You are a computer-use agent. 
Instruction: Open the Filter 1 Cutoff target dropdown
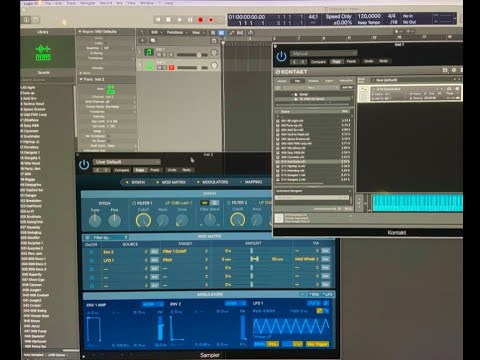(185, 251)
